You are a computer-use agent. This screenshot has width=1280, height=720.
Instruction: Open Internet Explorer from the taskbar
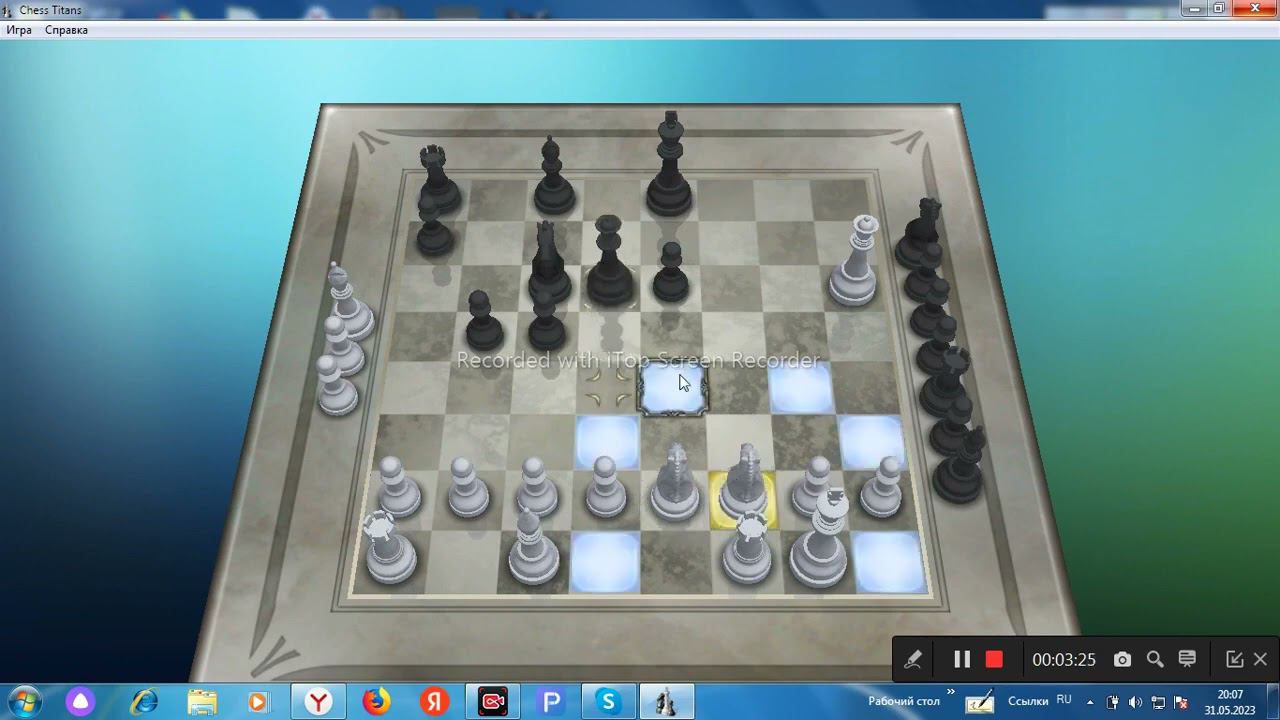tap(144, 702)
